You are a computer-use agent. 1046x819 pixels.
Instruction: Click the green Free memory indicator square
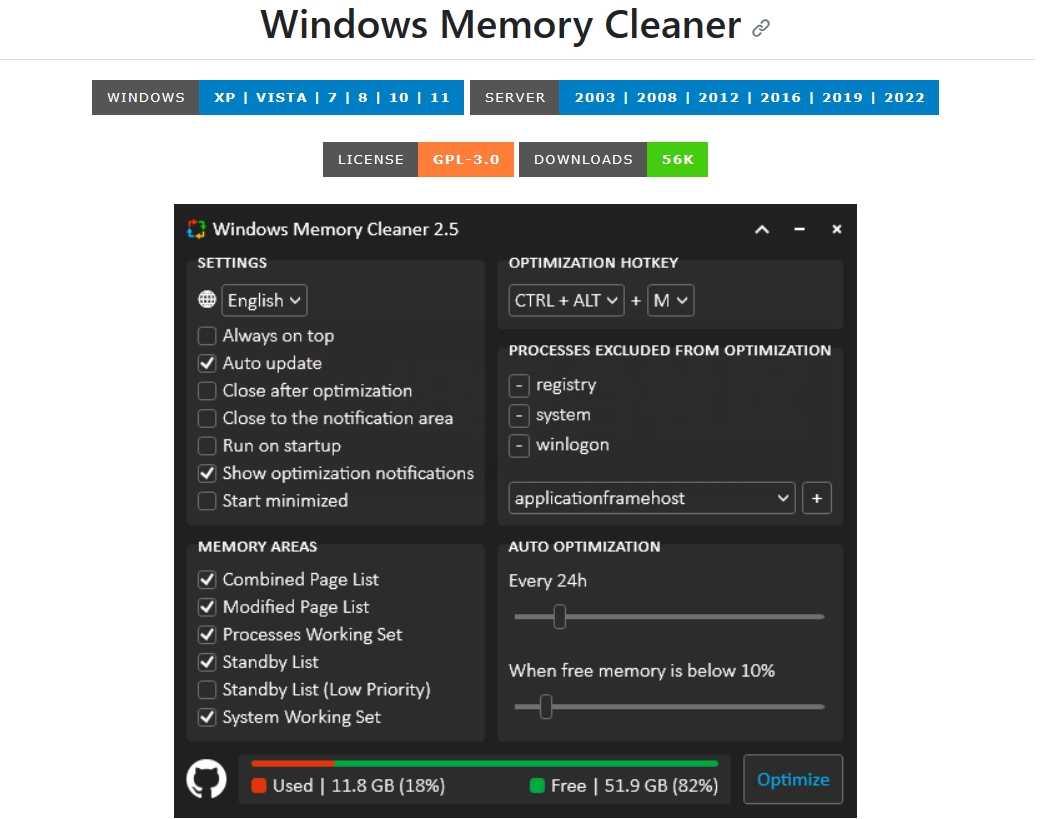[537, 786]
